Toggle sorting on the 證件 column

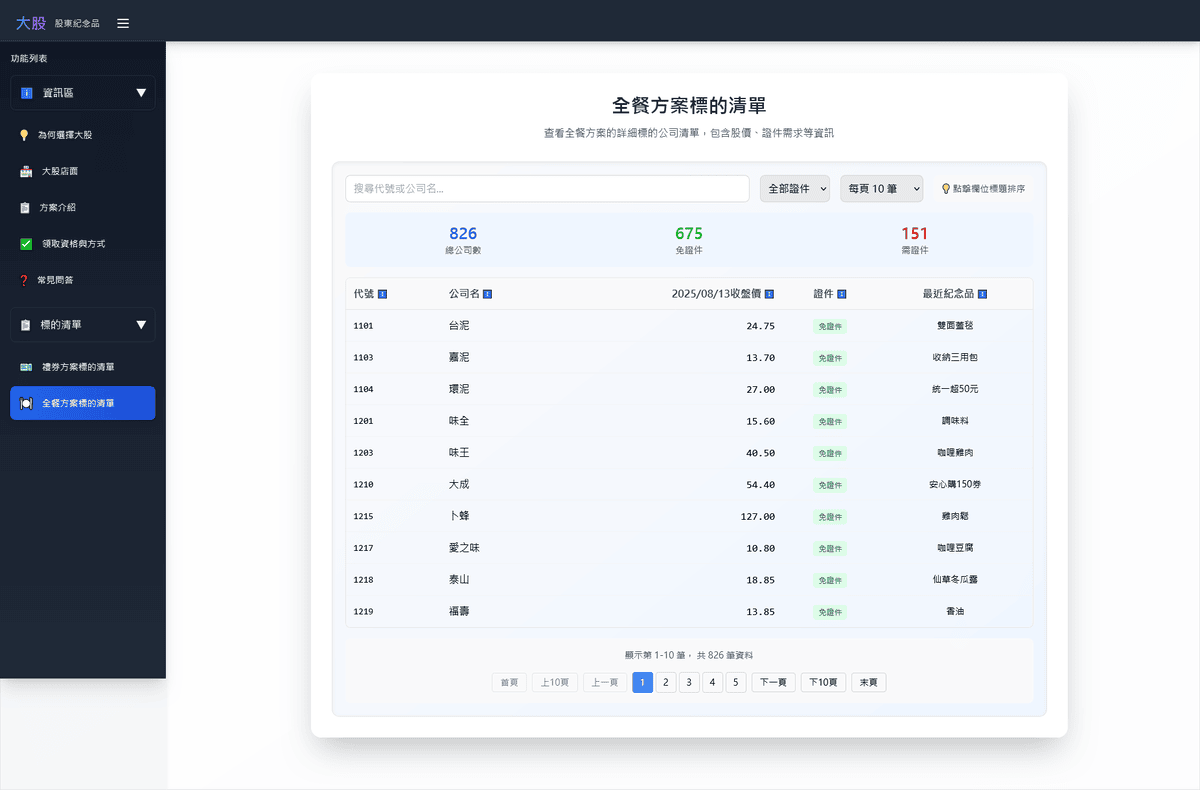[842, 293]
